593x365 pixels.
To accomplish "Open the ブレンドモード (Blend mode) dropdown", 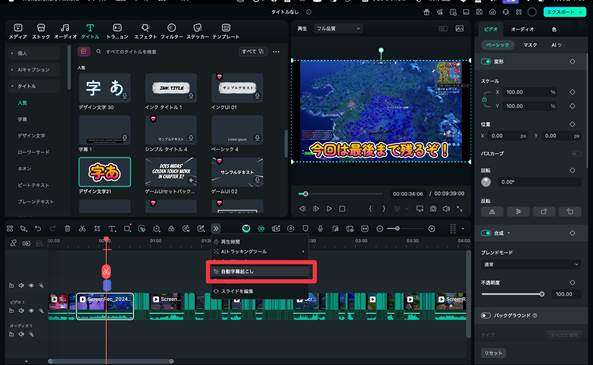I will pos(531,264).
